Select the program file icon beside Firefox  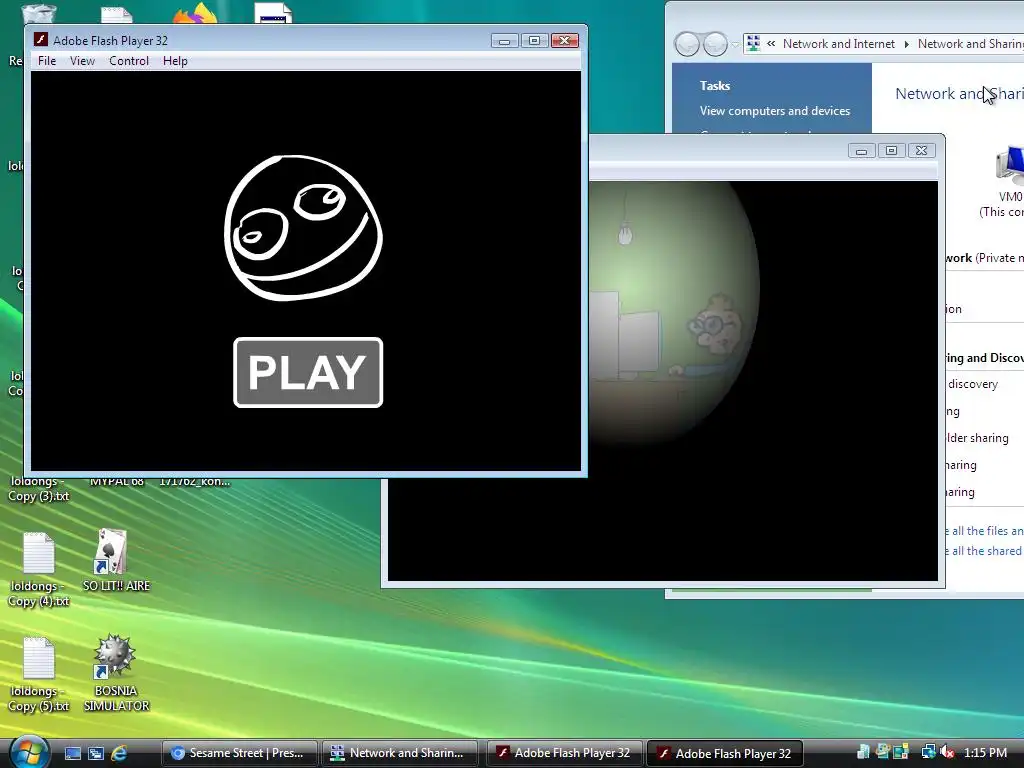coord(273,13)
